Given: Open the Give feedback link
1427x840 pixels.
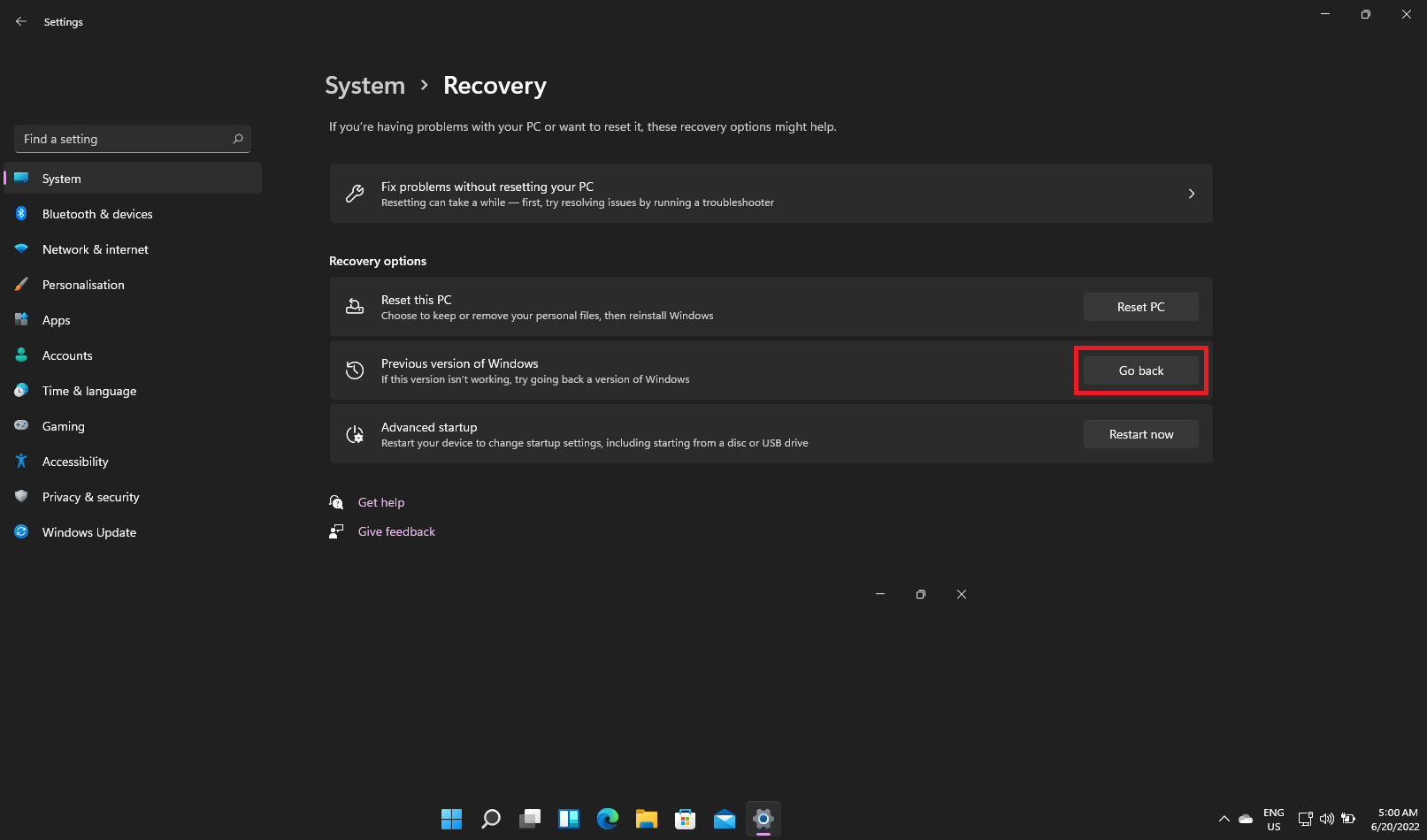Looking at the screenshot, I should pyautogui.click(x=396, y=531).
